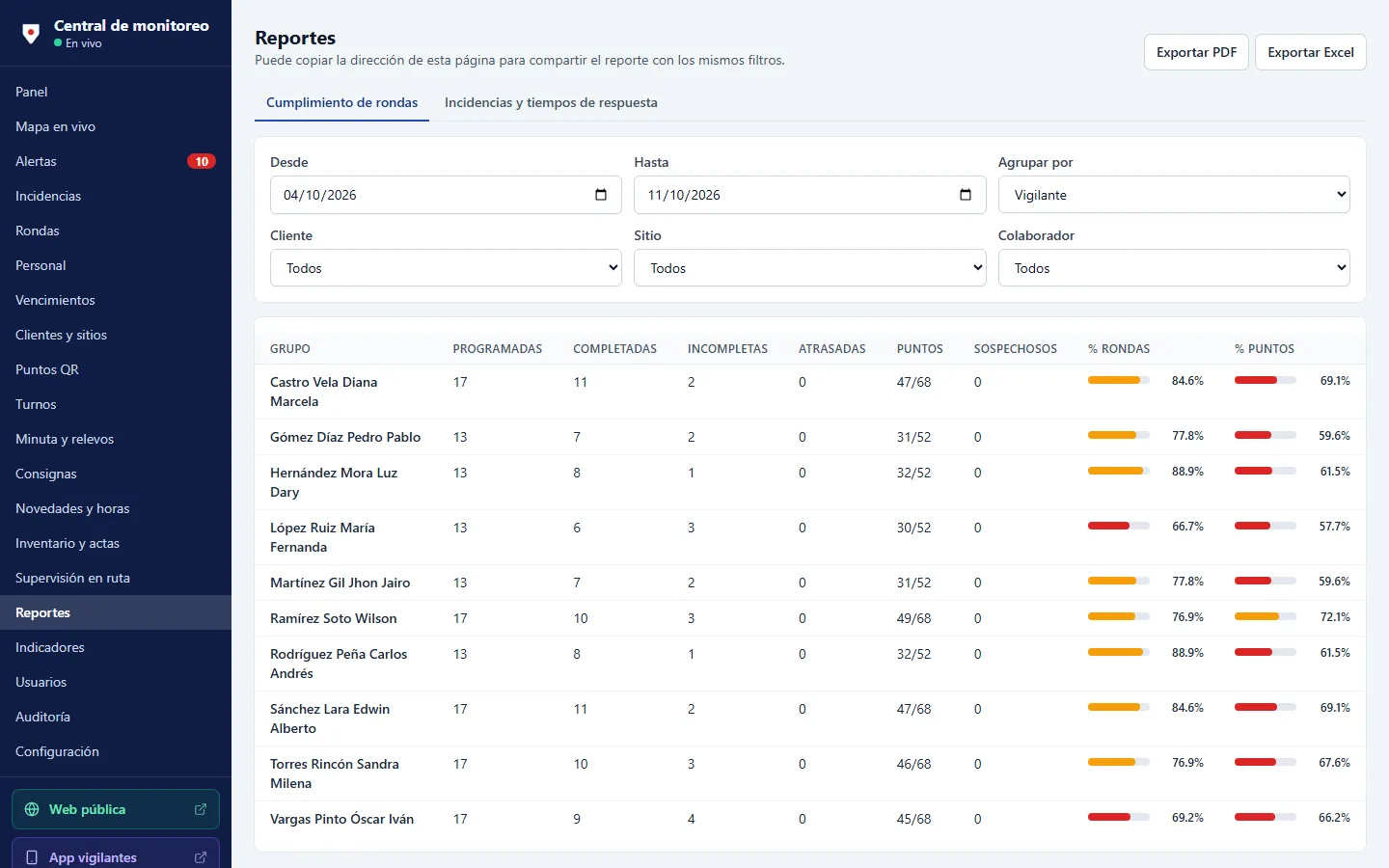Click the phone icon on App vigilantes
The width and height of the screenshot is (1389, 868).
coord(32,857)
